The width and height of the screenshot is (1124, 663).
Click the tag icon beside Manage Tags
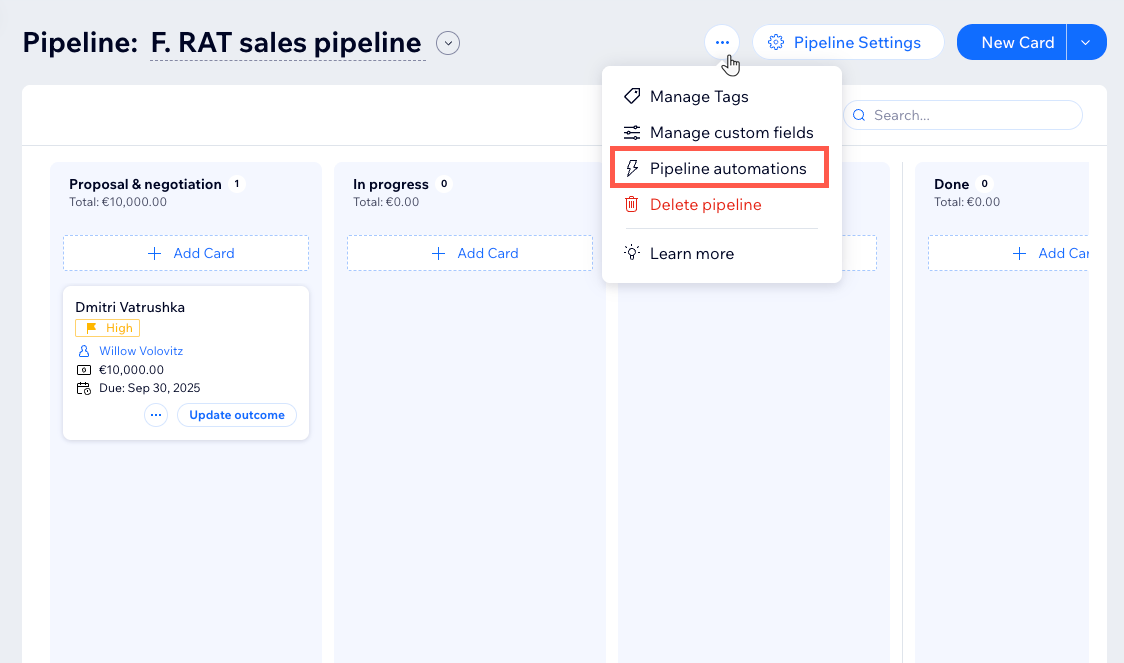click(632, 96)
